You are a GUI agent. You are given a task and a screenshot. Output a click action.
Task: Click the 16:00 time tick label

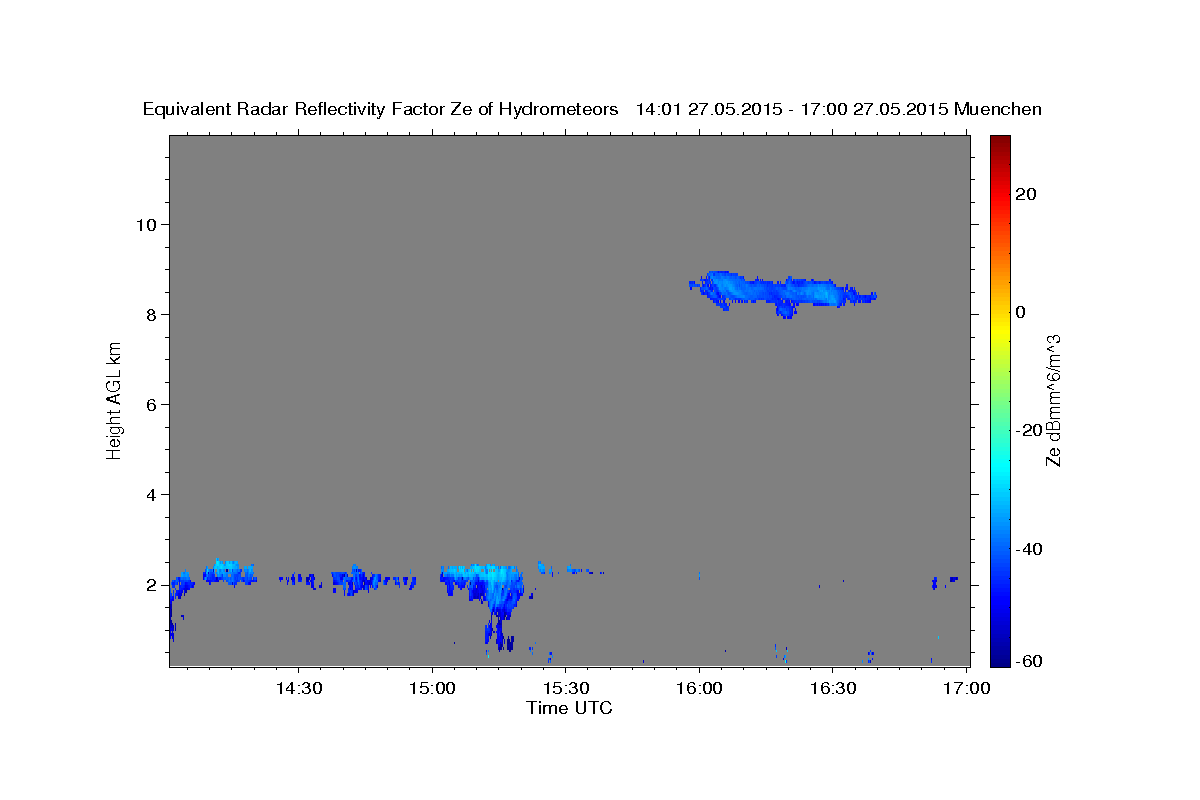699,688
